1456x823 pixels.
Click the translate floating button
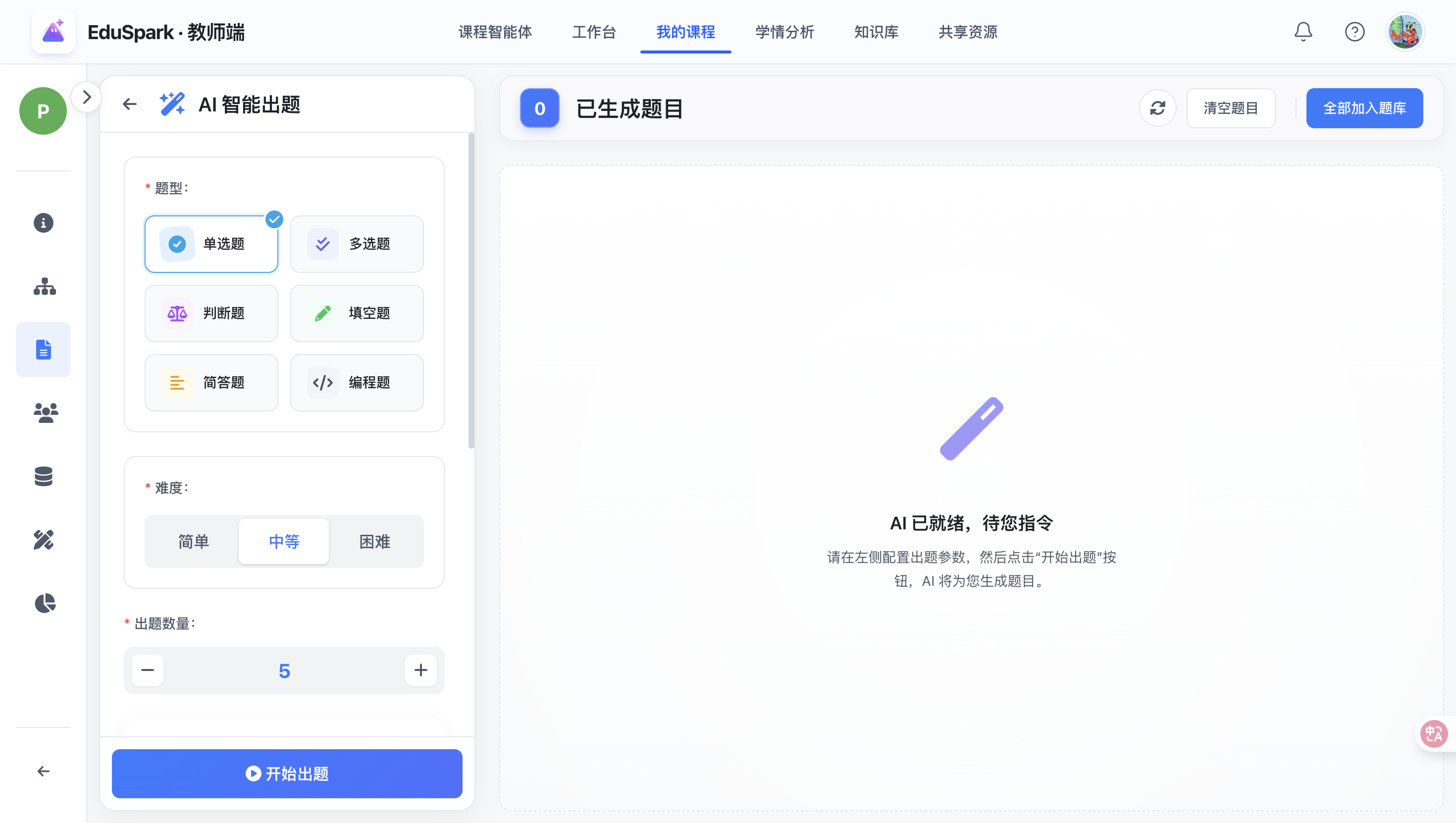tap(1434, 734)
